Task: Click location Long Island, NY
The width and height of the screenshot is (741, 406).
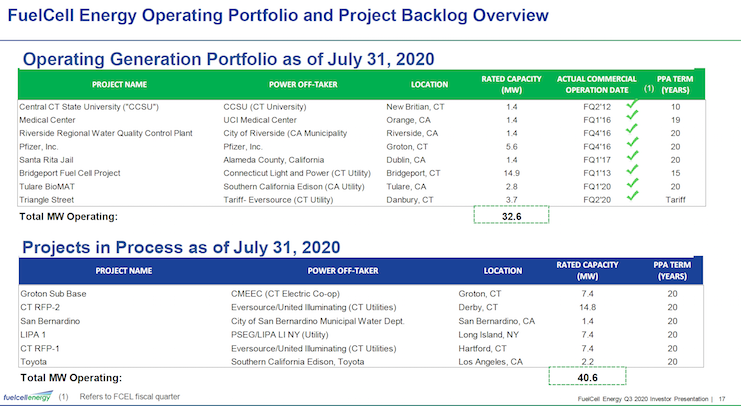Action: tap(489, 335)
